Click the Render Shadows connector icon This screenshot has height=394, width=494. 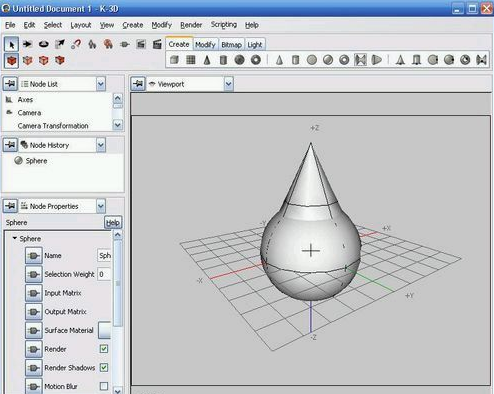coord(34,368)
